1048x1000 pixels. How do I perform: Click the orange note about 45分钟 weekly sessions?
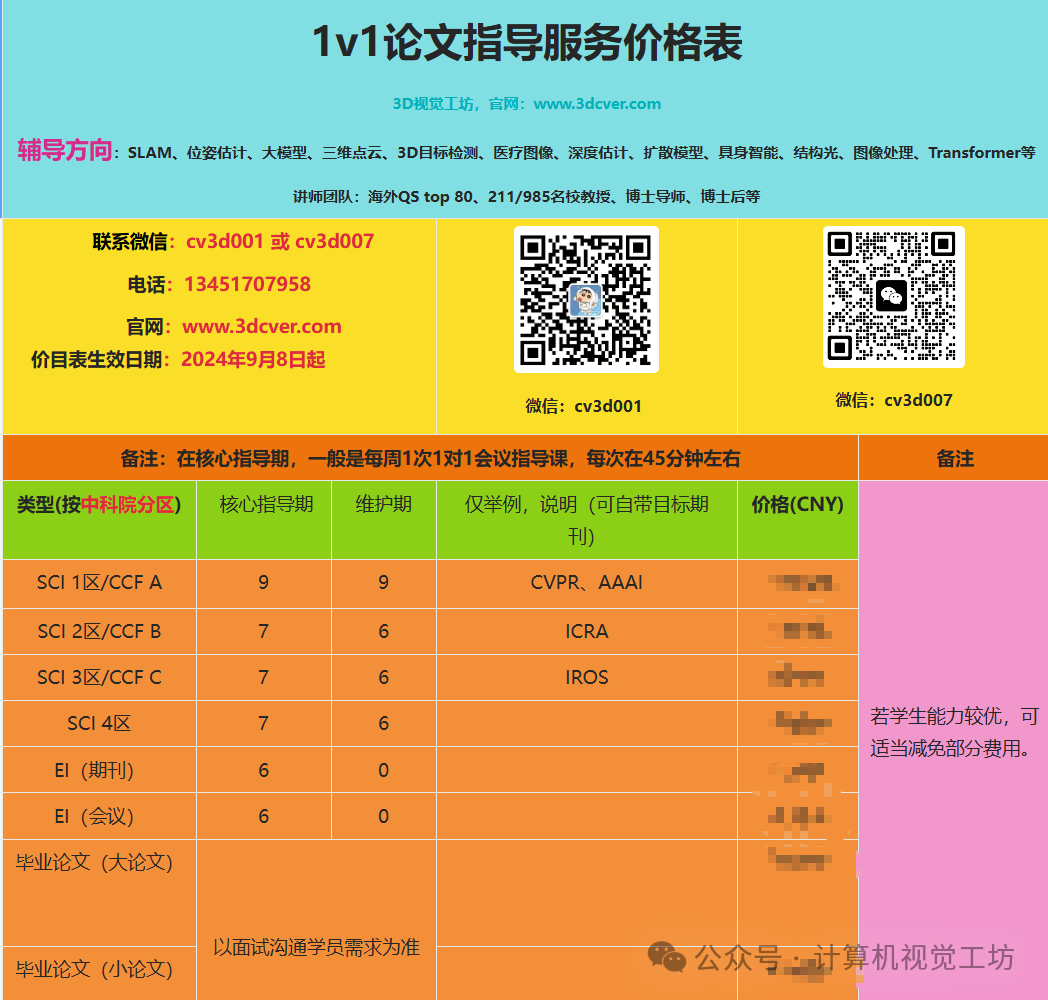[x=430, y=459]
